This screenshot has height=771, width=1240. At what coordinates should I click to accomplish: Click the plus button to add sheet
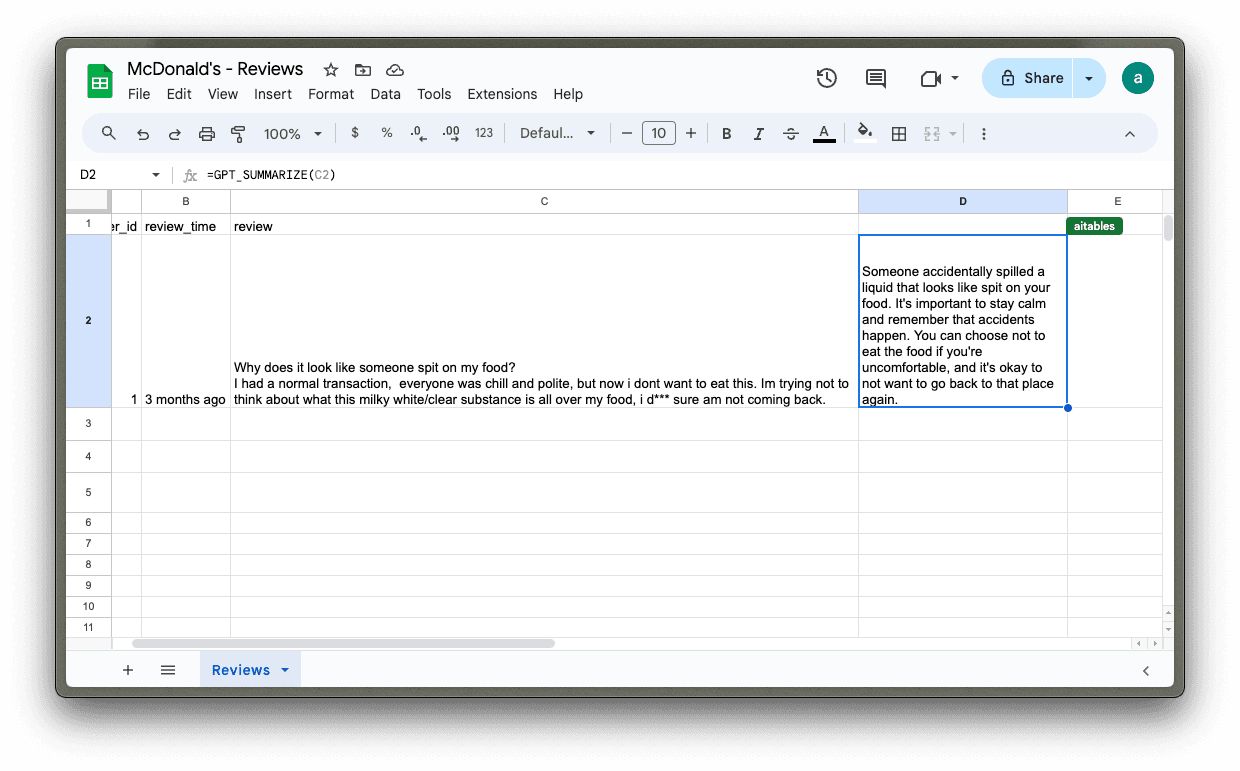128,670
